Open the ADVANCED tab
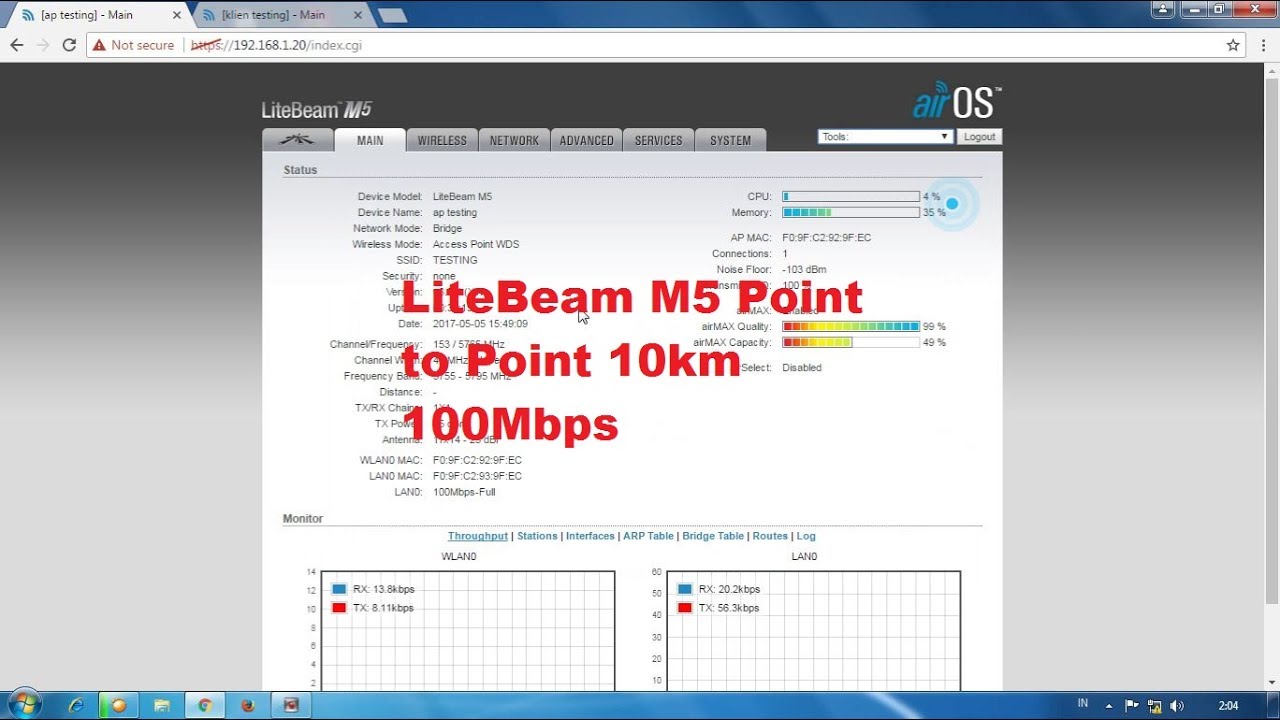The height and width of the screenshot is (720, 1280). [586, 140]
